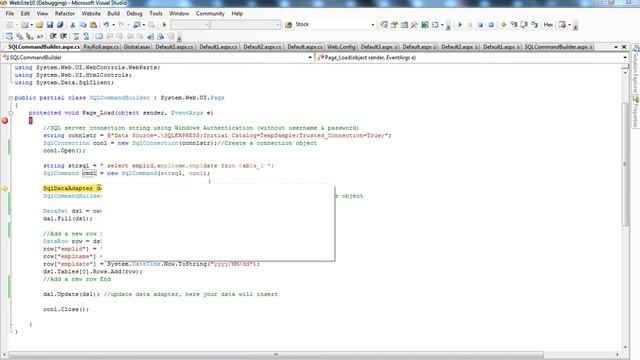
Task: Click the Navigate Backward icon
Action: [136, 25]
